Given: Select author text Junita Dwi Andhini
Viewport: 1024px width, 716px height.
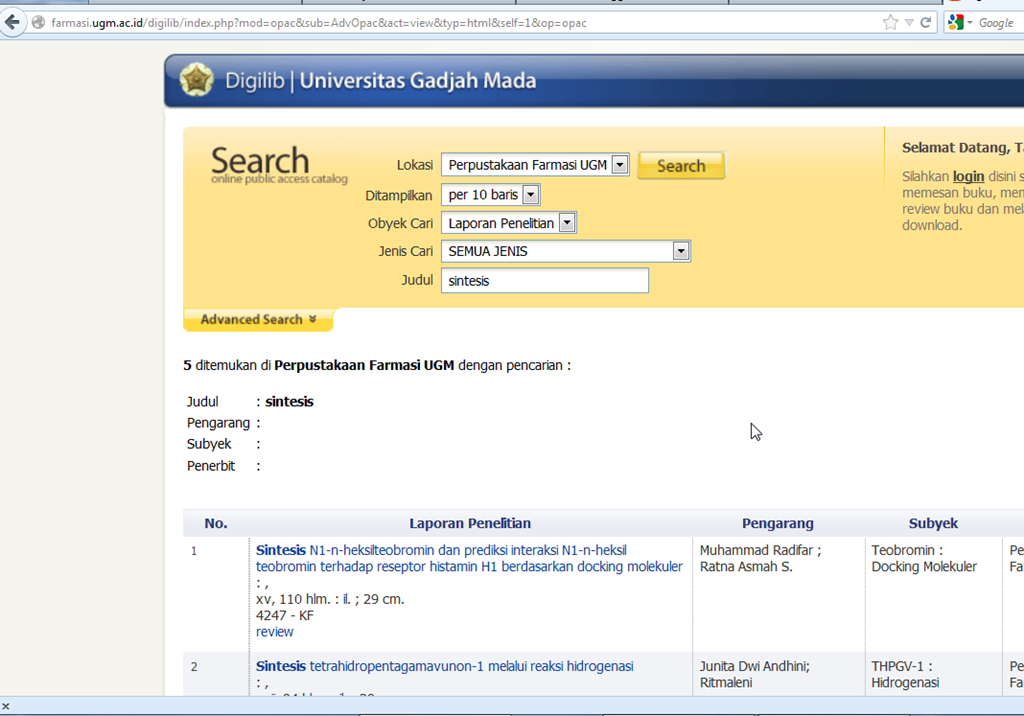Looking at the screenshot, I should click(754, 666).
